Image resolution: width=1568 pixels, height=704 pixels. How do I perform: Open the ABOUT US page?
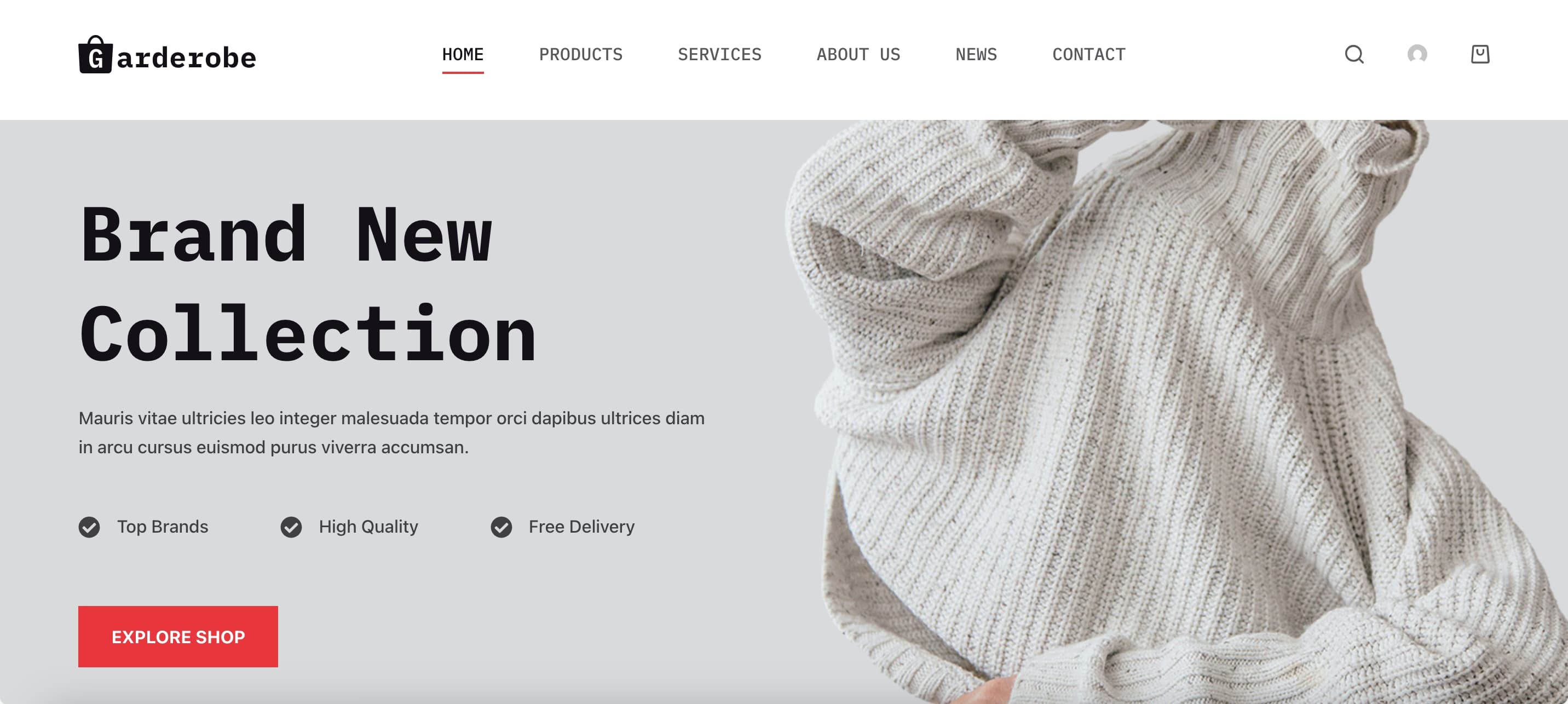coord(858,55)
